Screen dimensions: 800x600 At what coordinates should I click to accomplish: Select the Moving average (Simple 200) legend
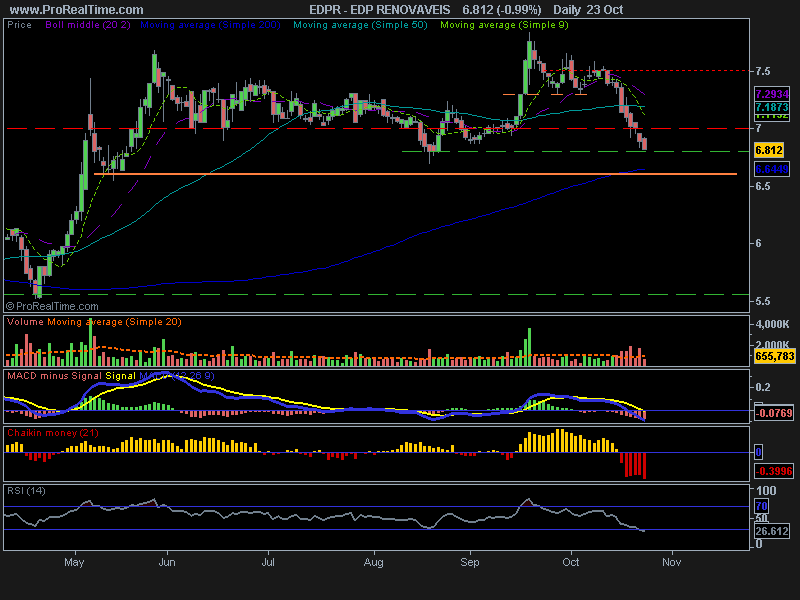click(x=210, y=25)
